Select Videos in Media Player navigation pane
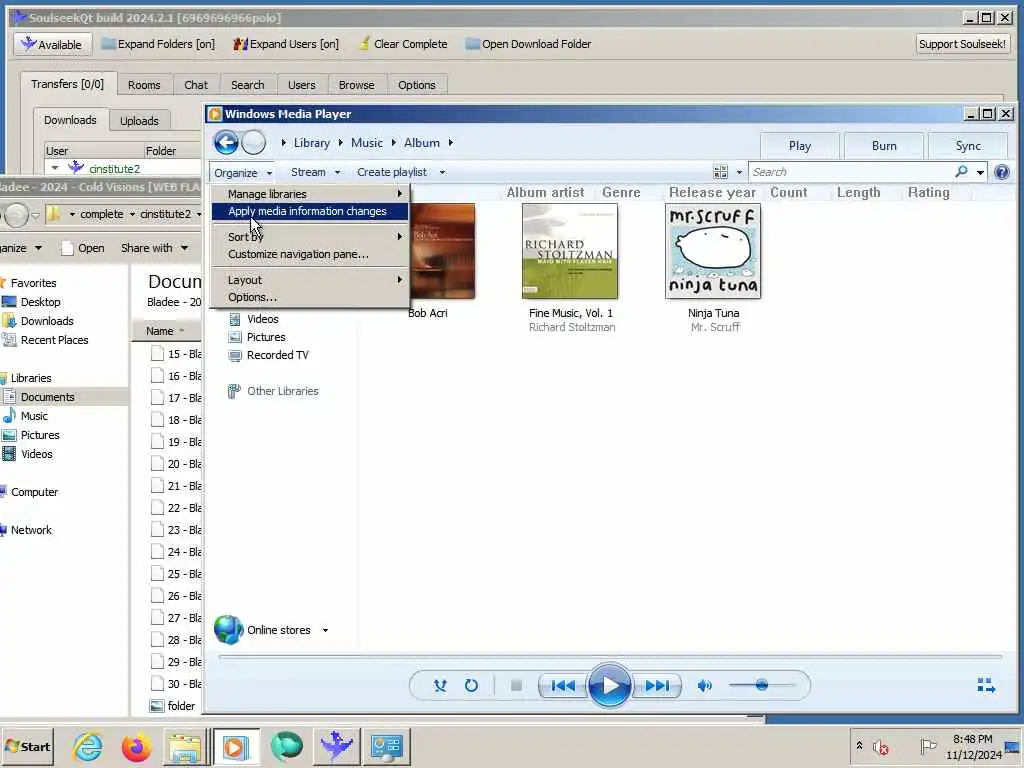This screenshot has width=1024, height=768. [263, 319]
